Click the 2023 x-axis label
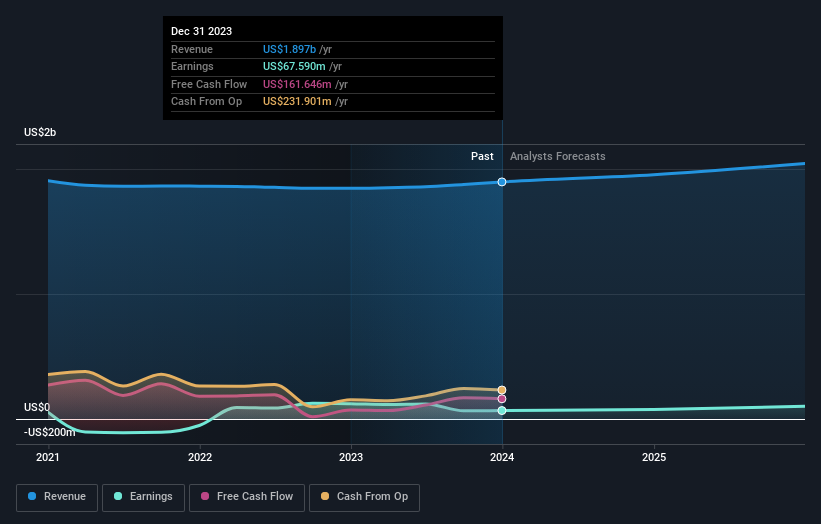Image resolution: width=821 pixels, height=524 pixels. pyautogui.click(x=351, y=457)
